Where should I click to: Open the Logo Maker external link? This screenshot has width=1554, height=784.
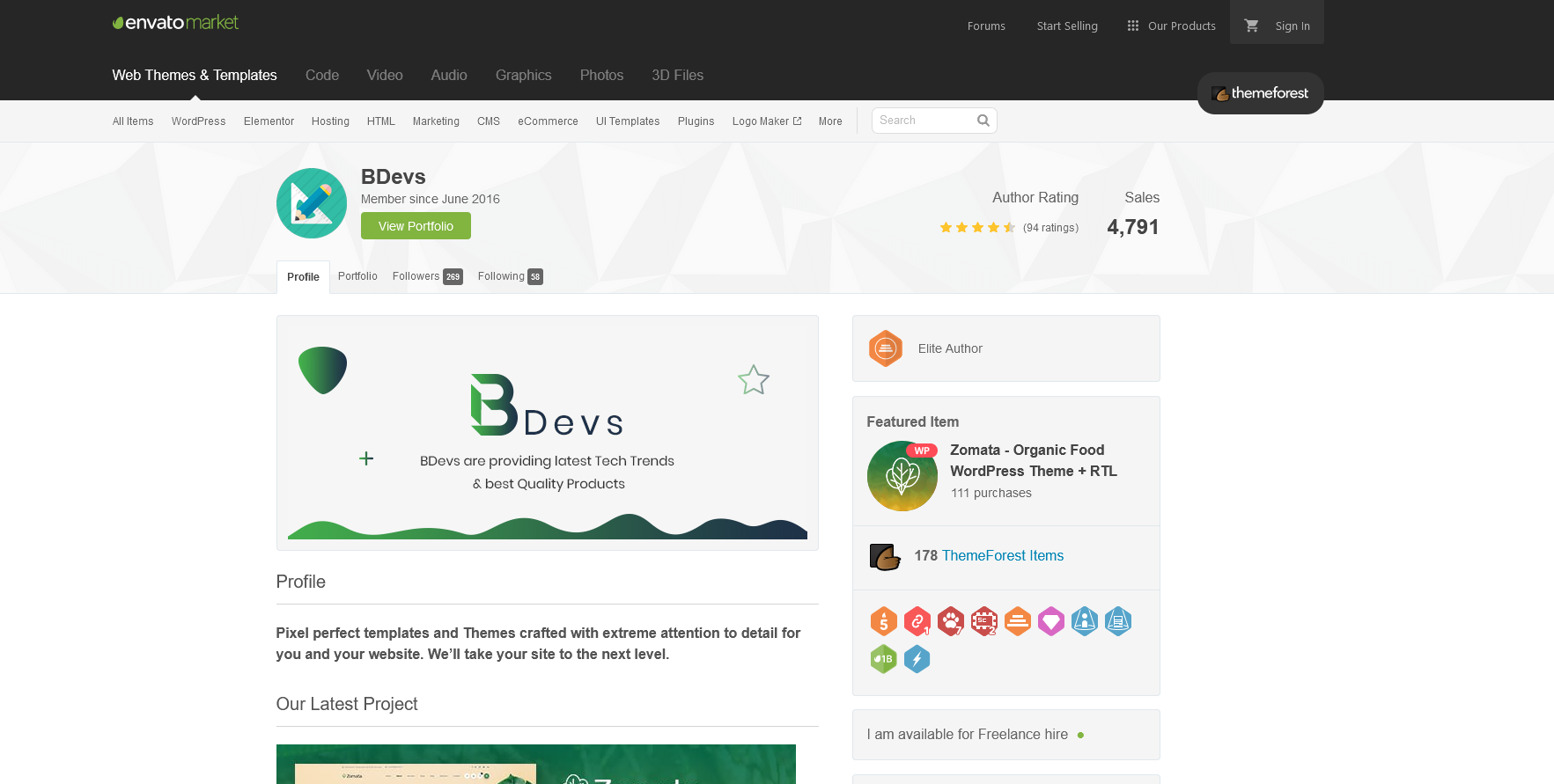click(x=767, y=121)
